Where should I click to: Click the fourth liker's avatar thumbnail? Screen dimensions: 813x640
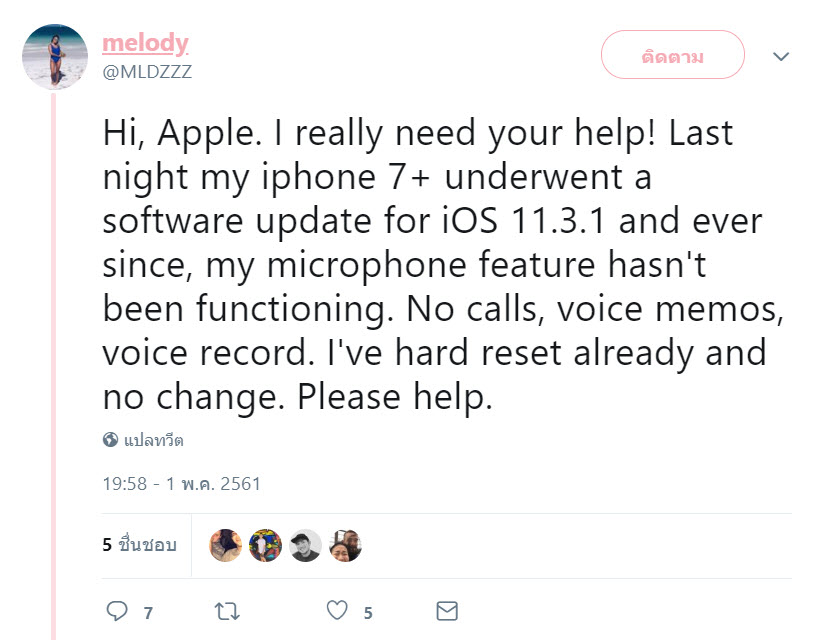tap(345, 545)
